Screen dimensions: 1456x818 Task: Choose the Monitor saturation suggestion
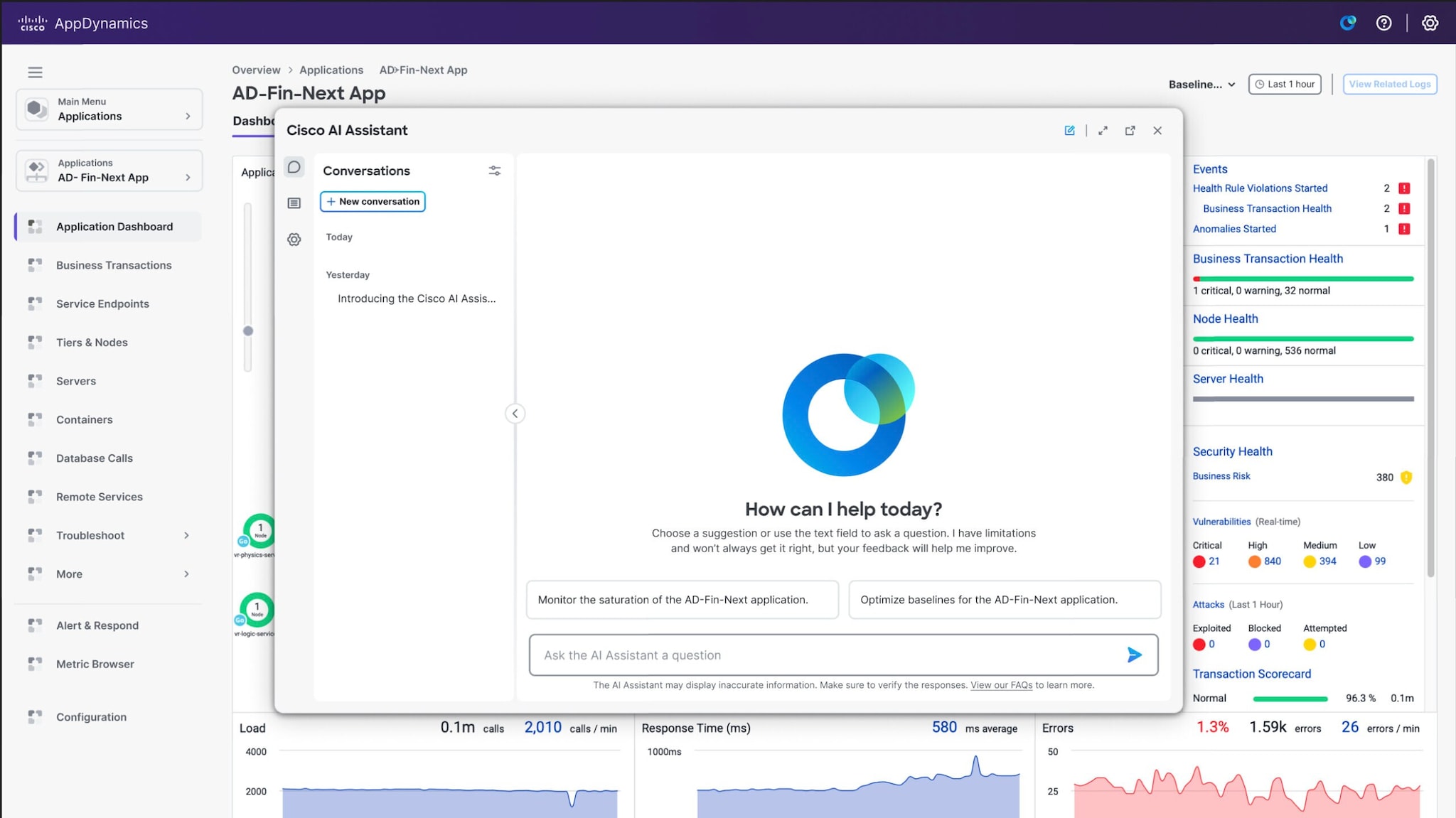(x=682, y=600)
